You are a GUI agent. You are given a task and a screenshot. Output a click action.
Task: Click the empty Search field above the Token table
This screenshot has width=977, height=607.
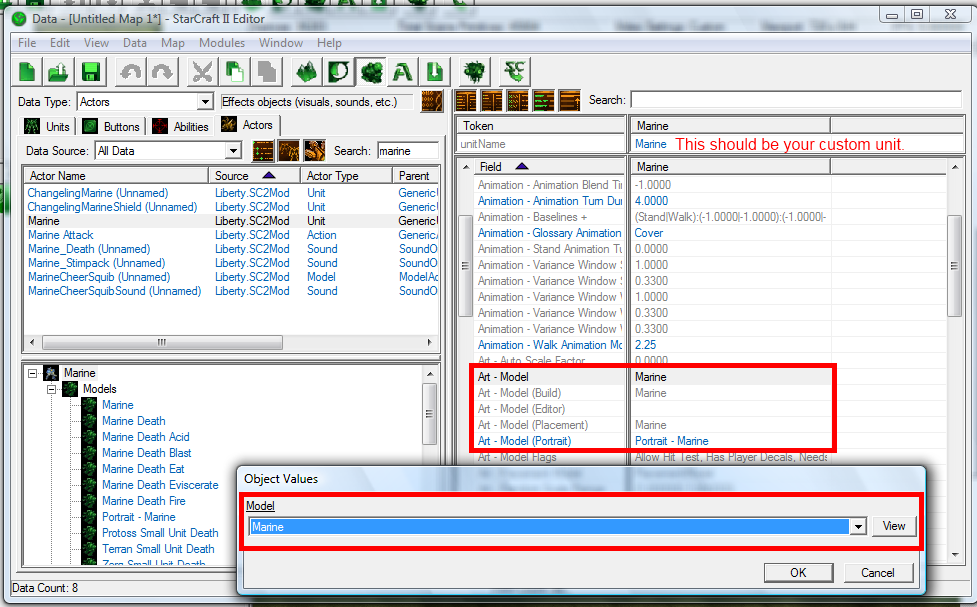[796, 100]
